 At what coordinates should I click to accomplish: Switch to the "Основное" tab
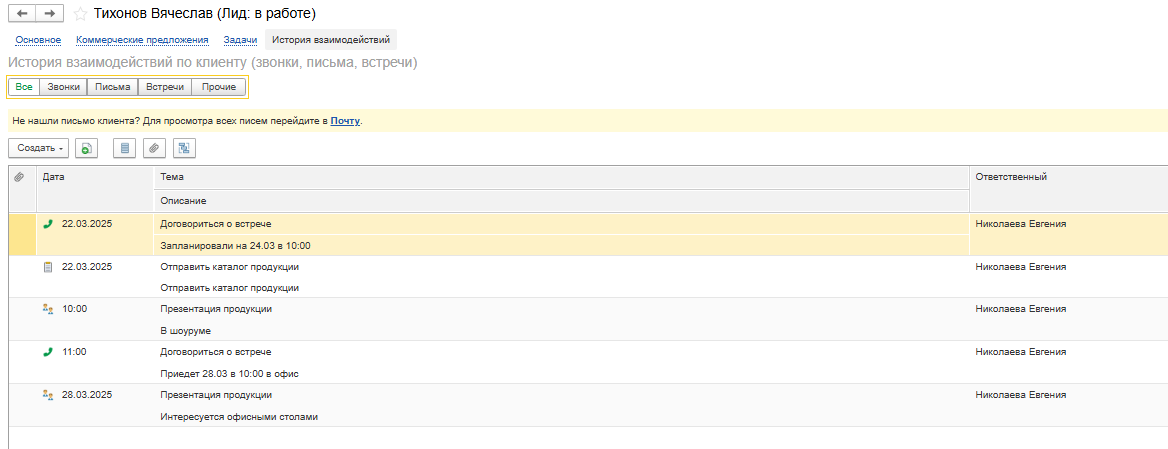tap(38, 40)
